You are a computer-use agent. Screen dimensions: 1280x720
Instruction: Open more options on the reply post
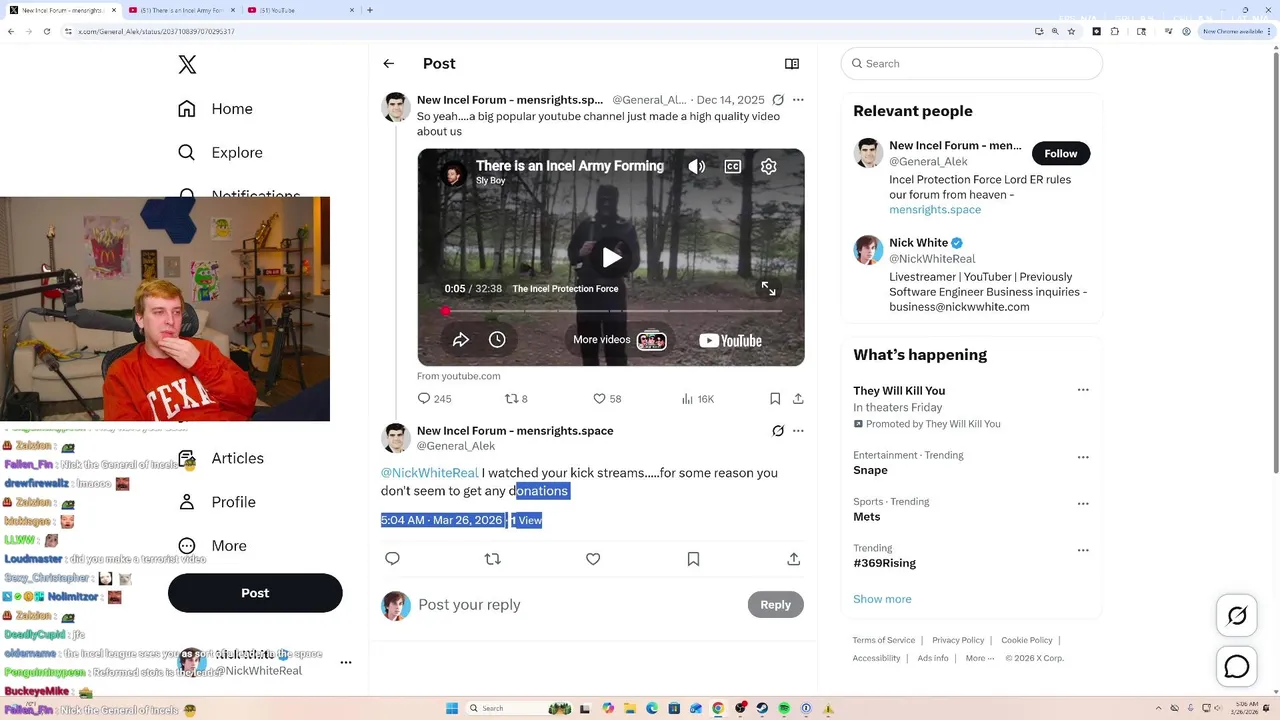click(798, 431)
